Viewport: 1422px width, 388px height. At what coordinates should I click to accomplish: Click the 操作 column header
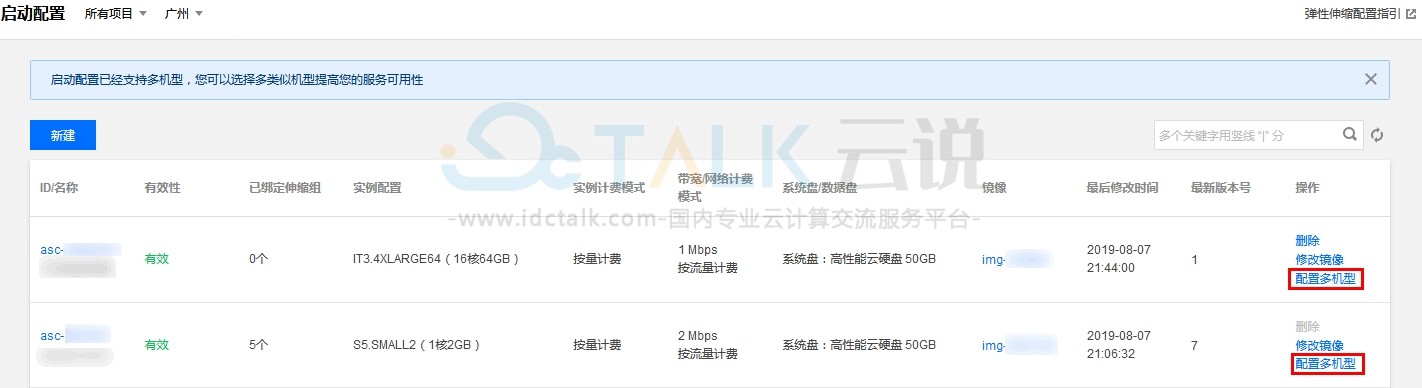point(1307,188)
